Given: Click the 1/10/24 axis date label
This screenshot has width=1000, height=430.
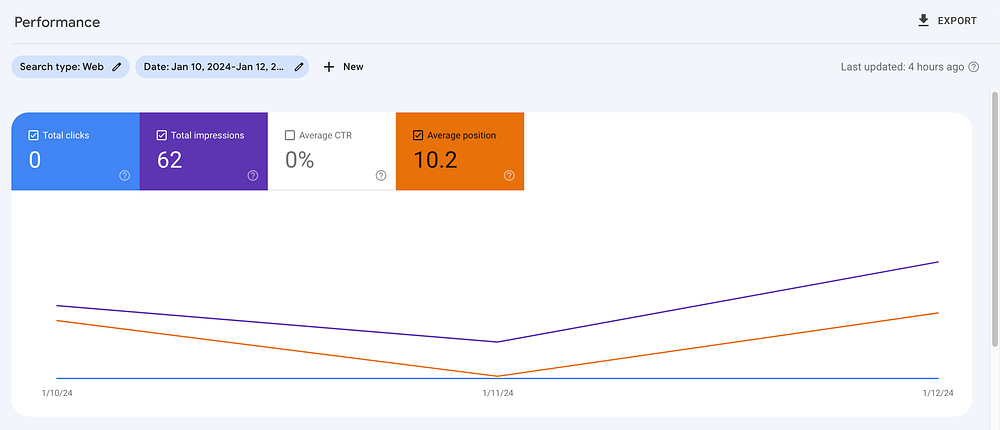Looking at the screenshot, I should point(56,393).
